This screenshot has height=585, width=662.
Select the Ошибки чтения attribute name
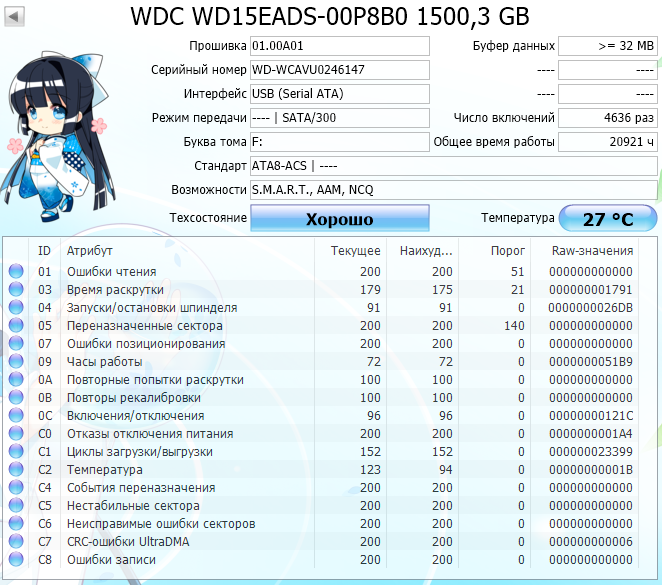111,271
